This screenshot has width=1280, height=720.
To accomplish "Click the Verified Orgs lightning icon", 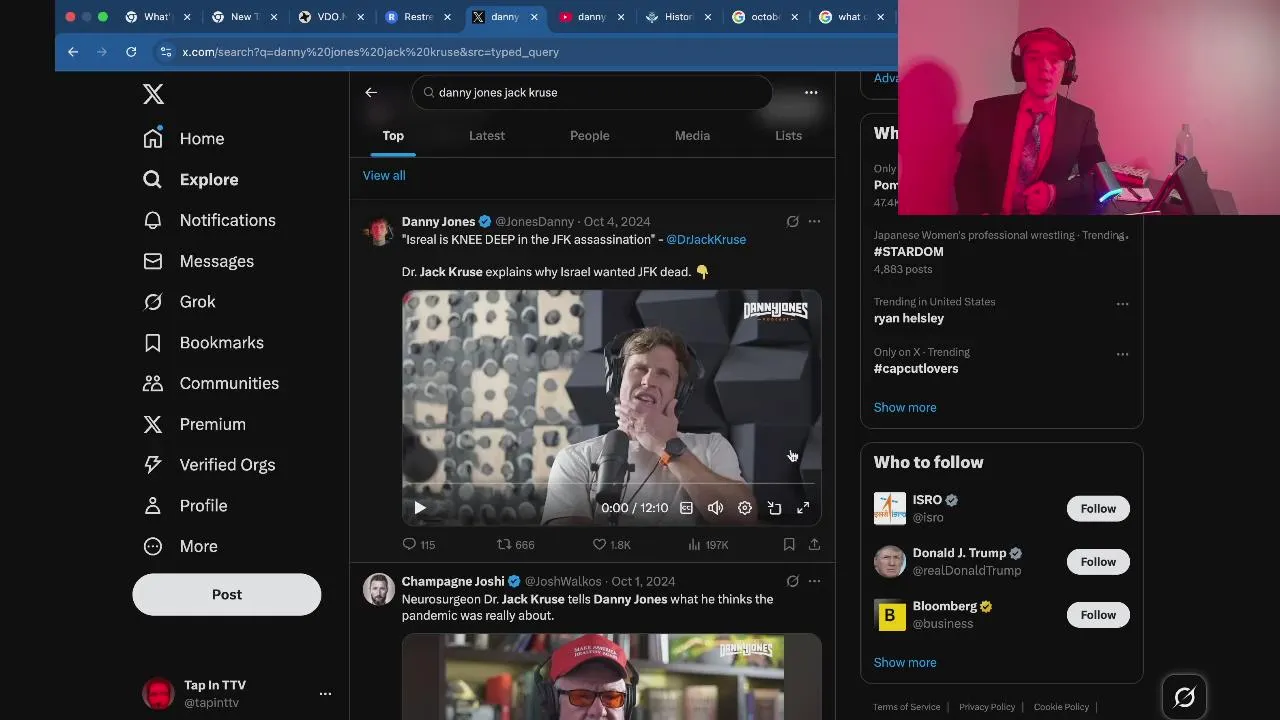I will (153, 465).
